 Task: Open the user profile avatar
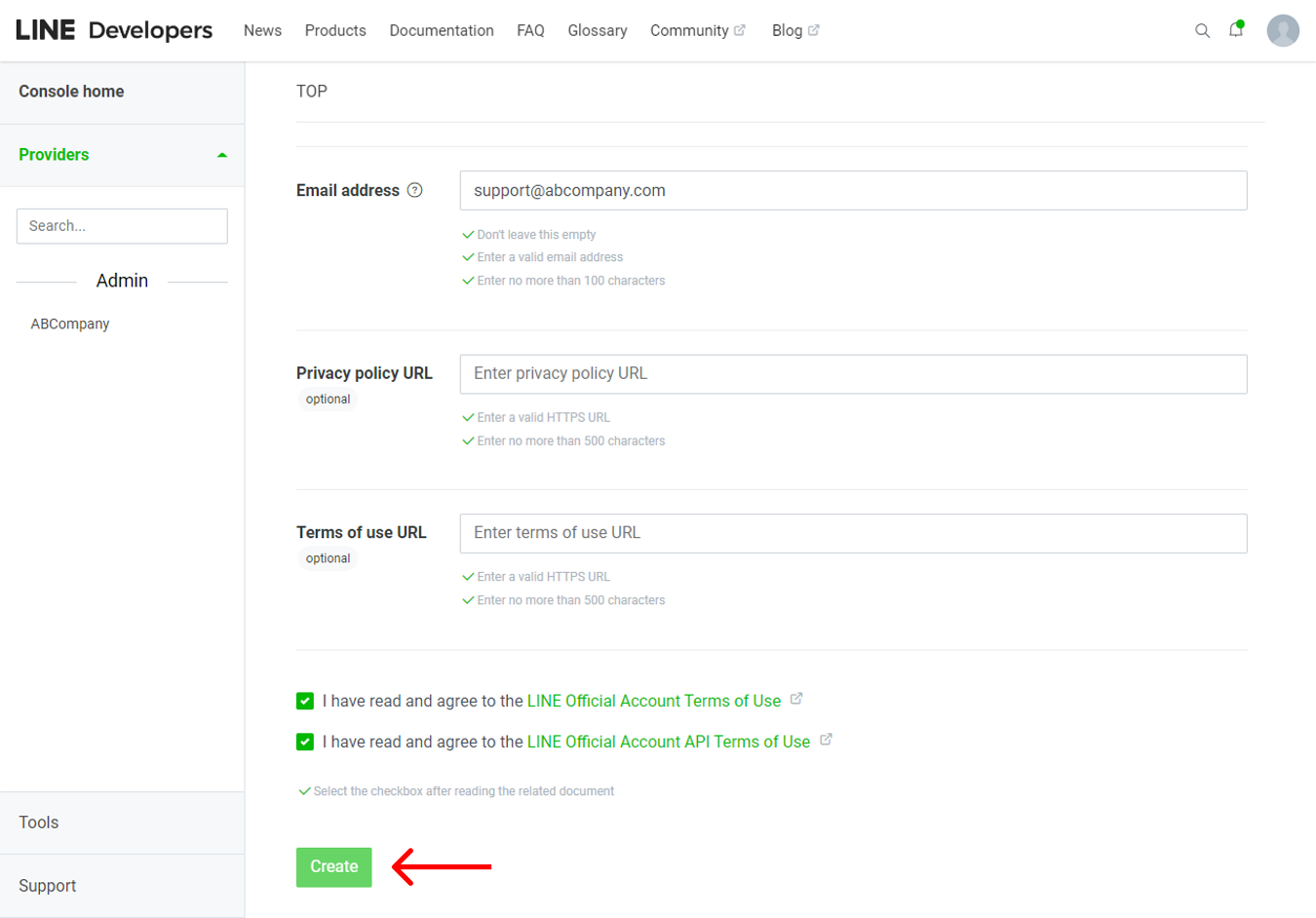(1282, 31)
